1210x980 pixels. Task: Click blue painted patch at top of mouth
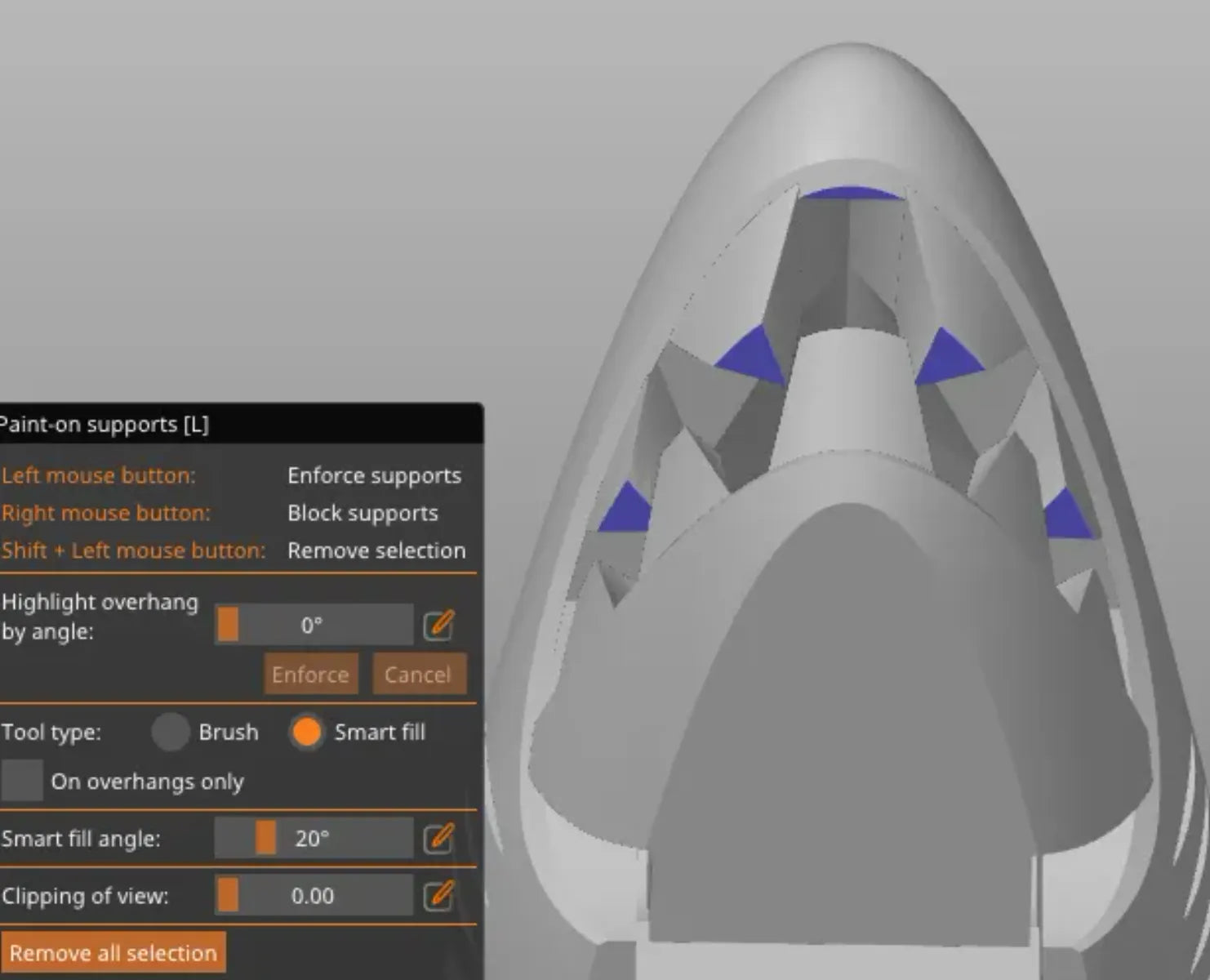click(852, 194)
